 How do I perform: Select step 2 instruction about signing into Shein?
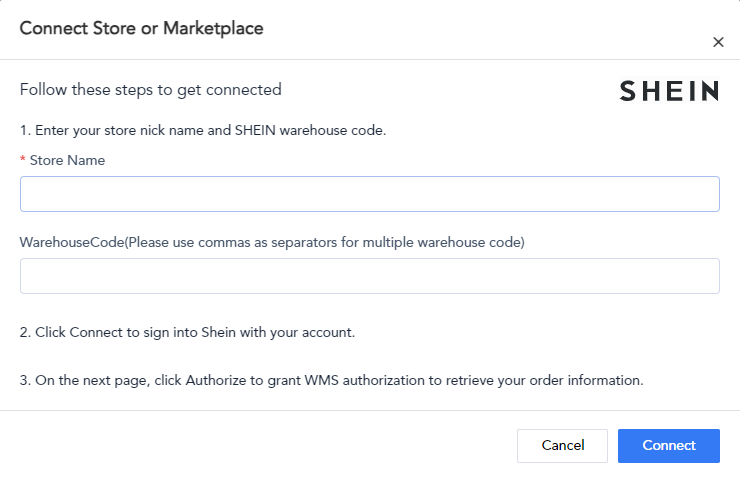click(187, 332)
